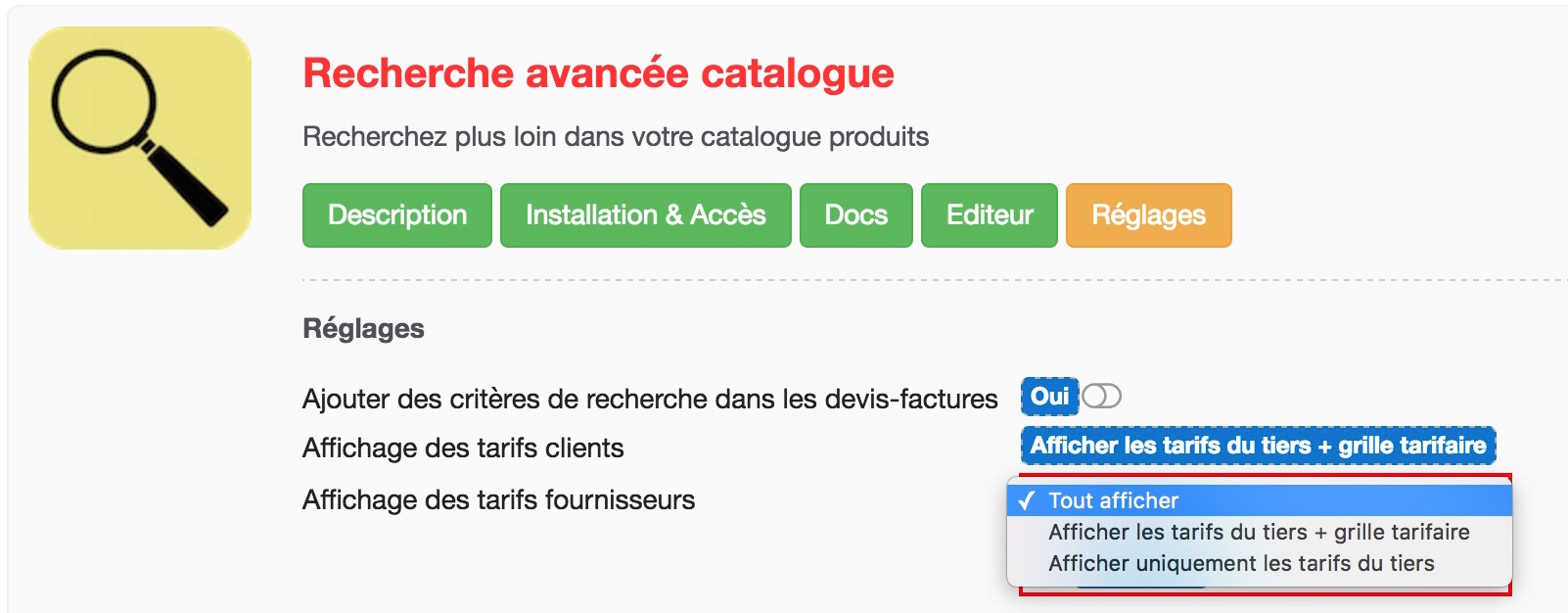This screenshot has height=613, width=1568.
Task: Click the checkmark beside Tout afficher
Action: (x=1026, y=501)
